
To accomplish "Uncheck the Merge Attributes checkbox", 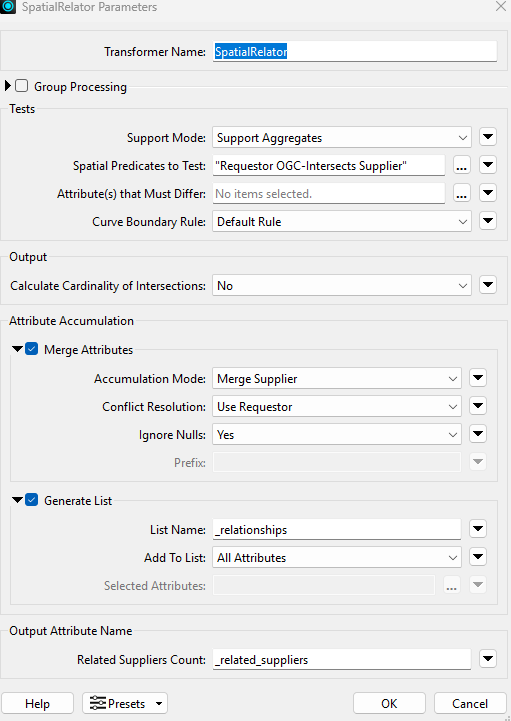I will point(31,349).
